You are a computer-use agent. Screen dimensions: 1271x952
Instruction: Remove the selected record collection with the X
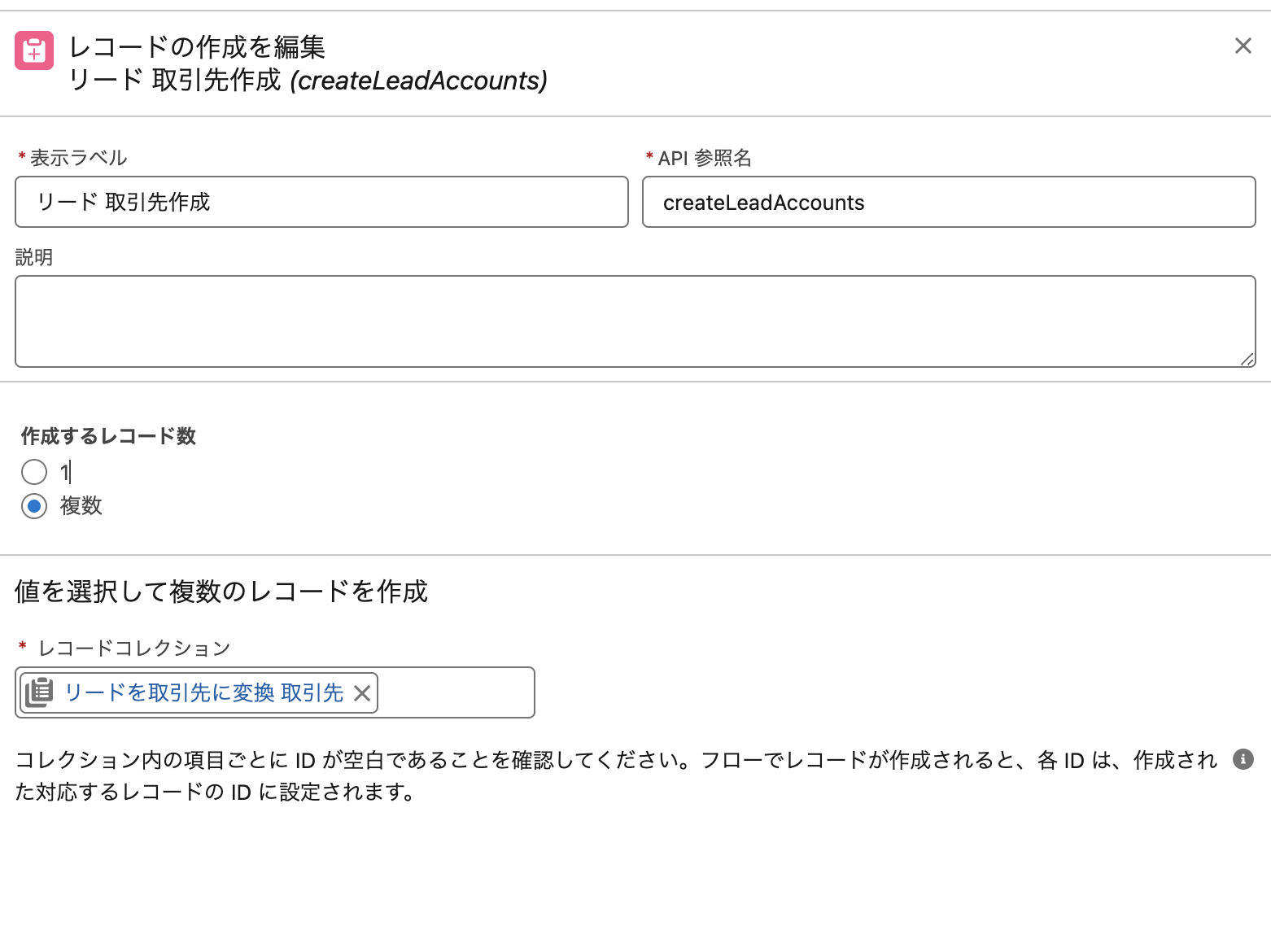(364, 692)
